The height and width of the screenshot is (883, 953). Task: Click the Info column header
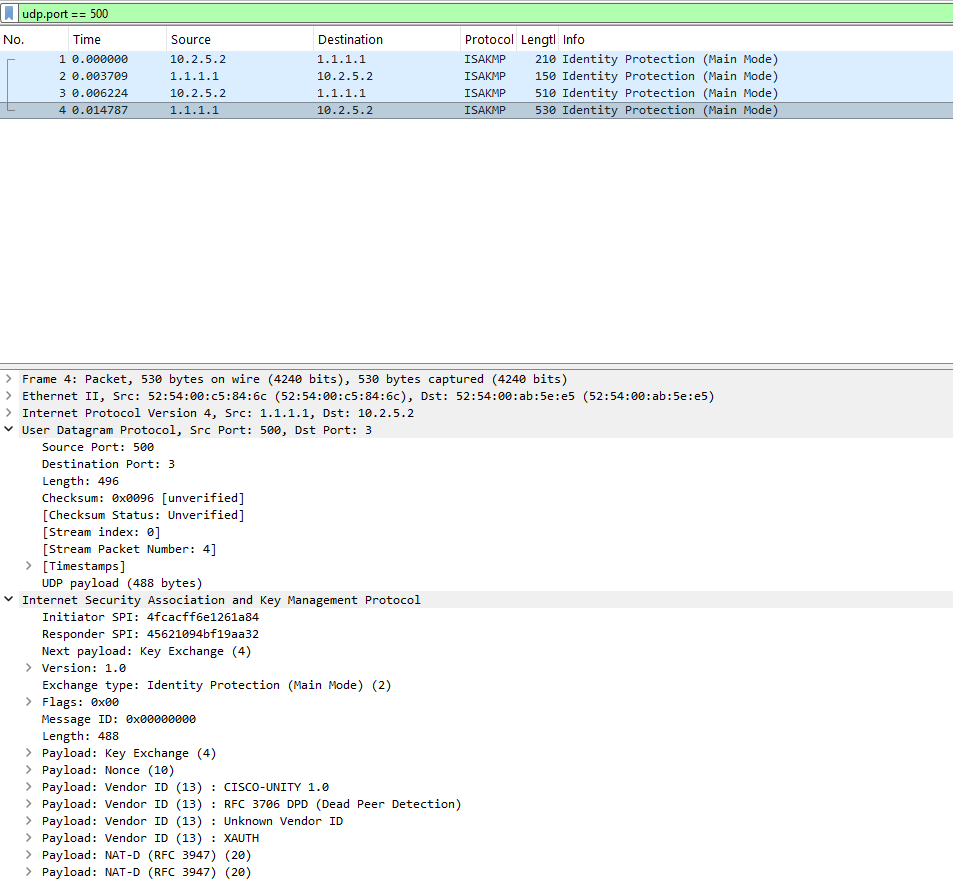pyautogui.click(x=574, y=40)
